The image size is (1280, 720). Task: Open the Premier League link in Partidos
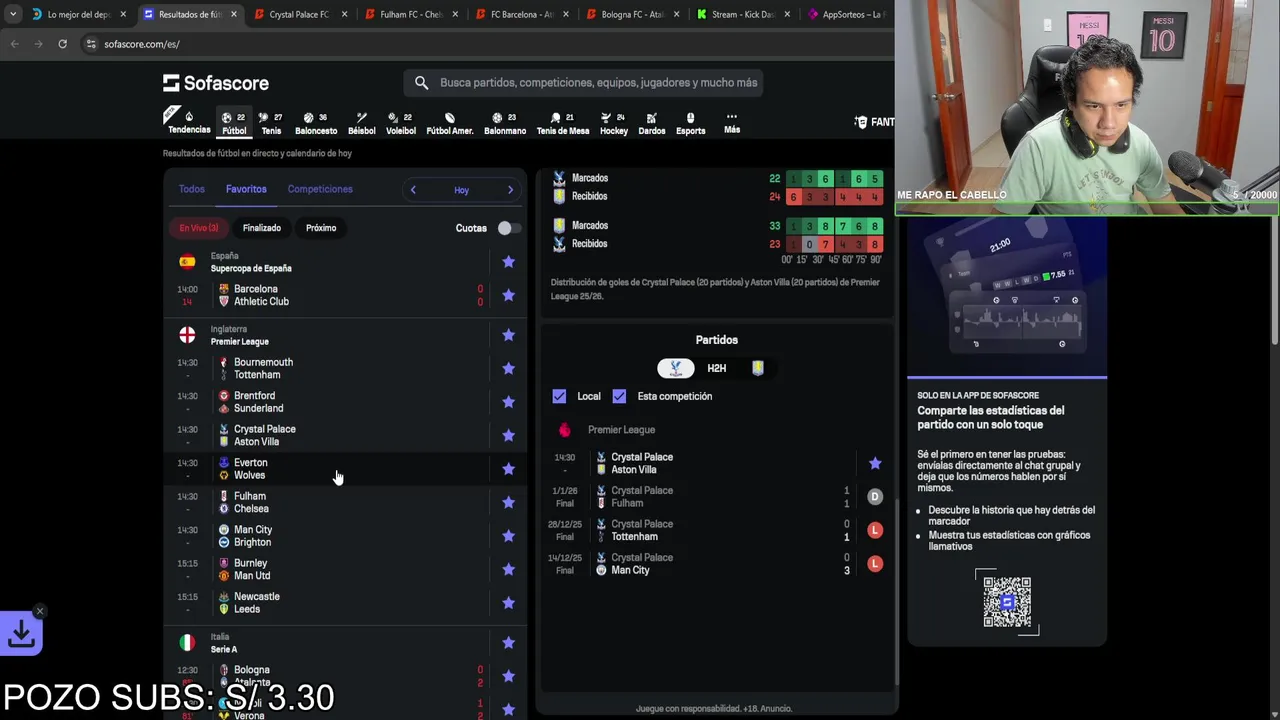(621, 430)
